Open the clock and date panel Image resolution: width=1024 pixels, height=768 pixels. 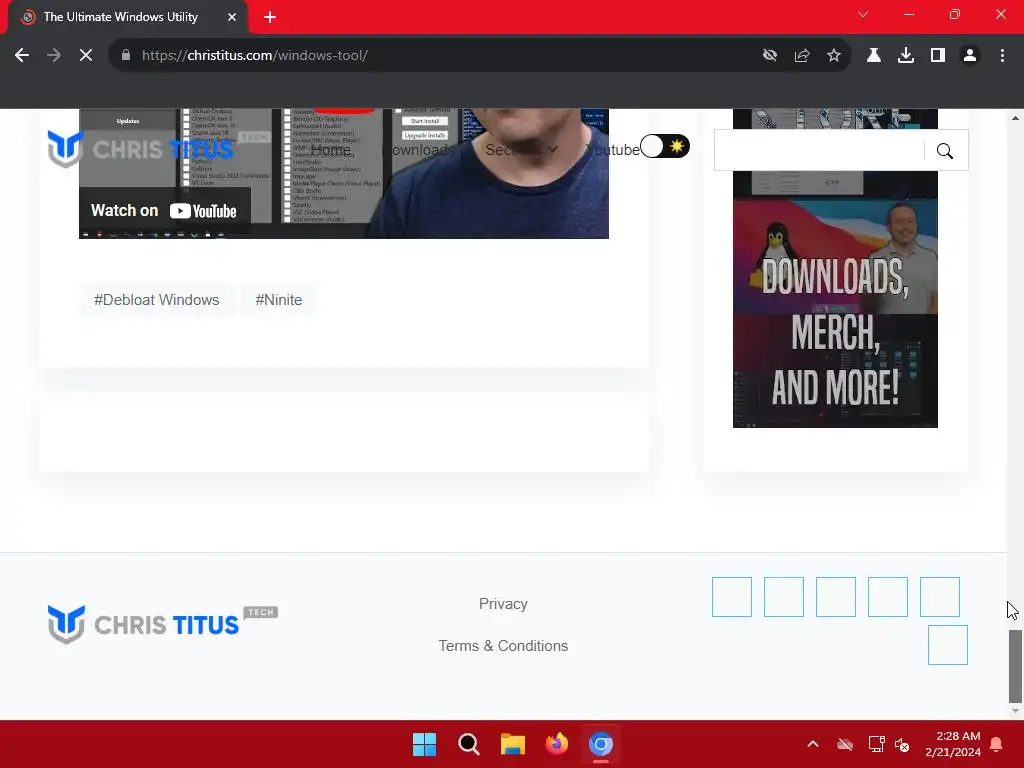[953, 744]
